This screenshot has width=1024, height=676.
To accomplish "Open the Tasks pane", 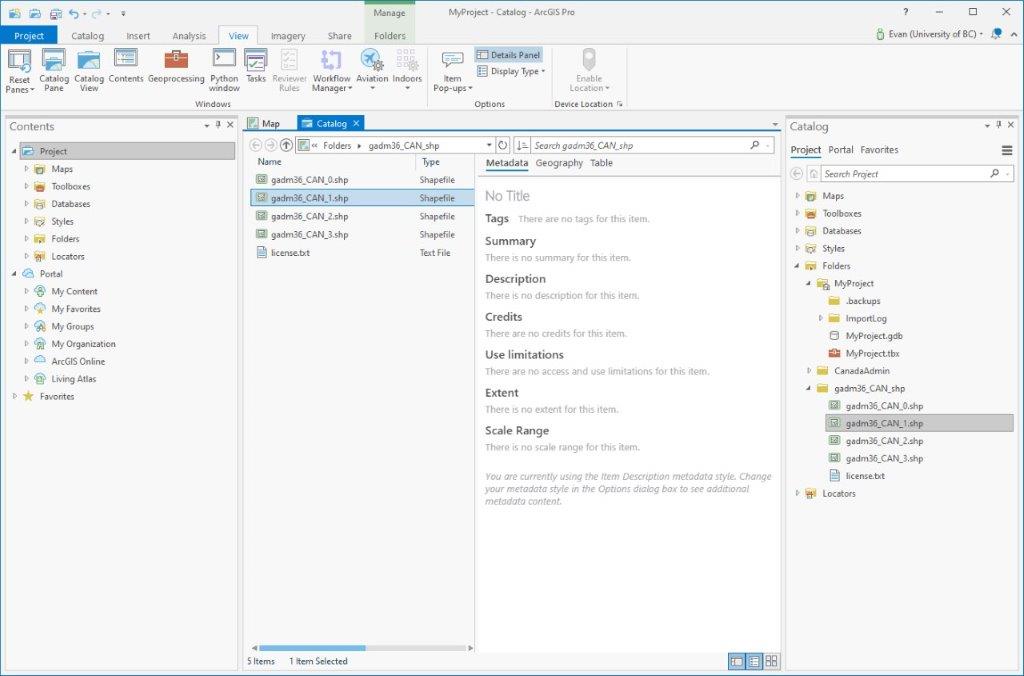I will click(255, 66).
